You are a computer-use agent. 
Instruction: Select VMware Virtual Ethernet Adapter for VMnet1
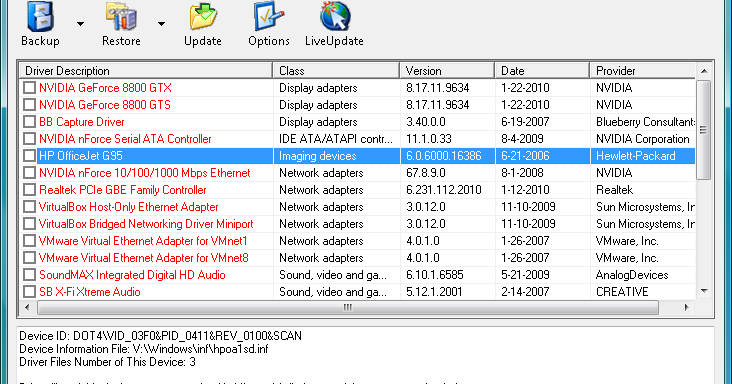(x=143, y=241)
